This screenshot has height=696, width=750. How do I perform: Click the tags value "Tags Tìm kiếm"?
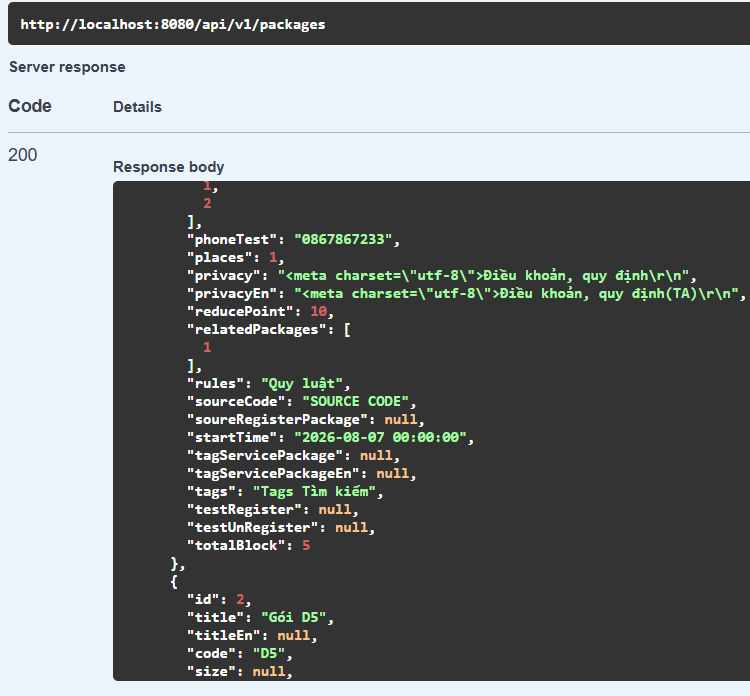point(314,492)
